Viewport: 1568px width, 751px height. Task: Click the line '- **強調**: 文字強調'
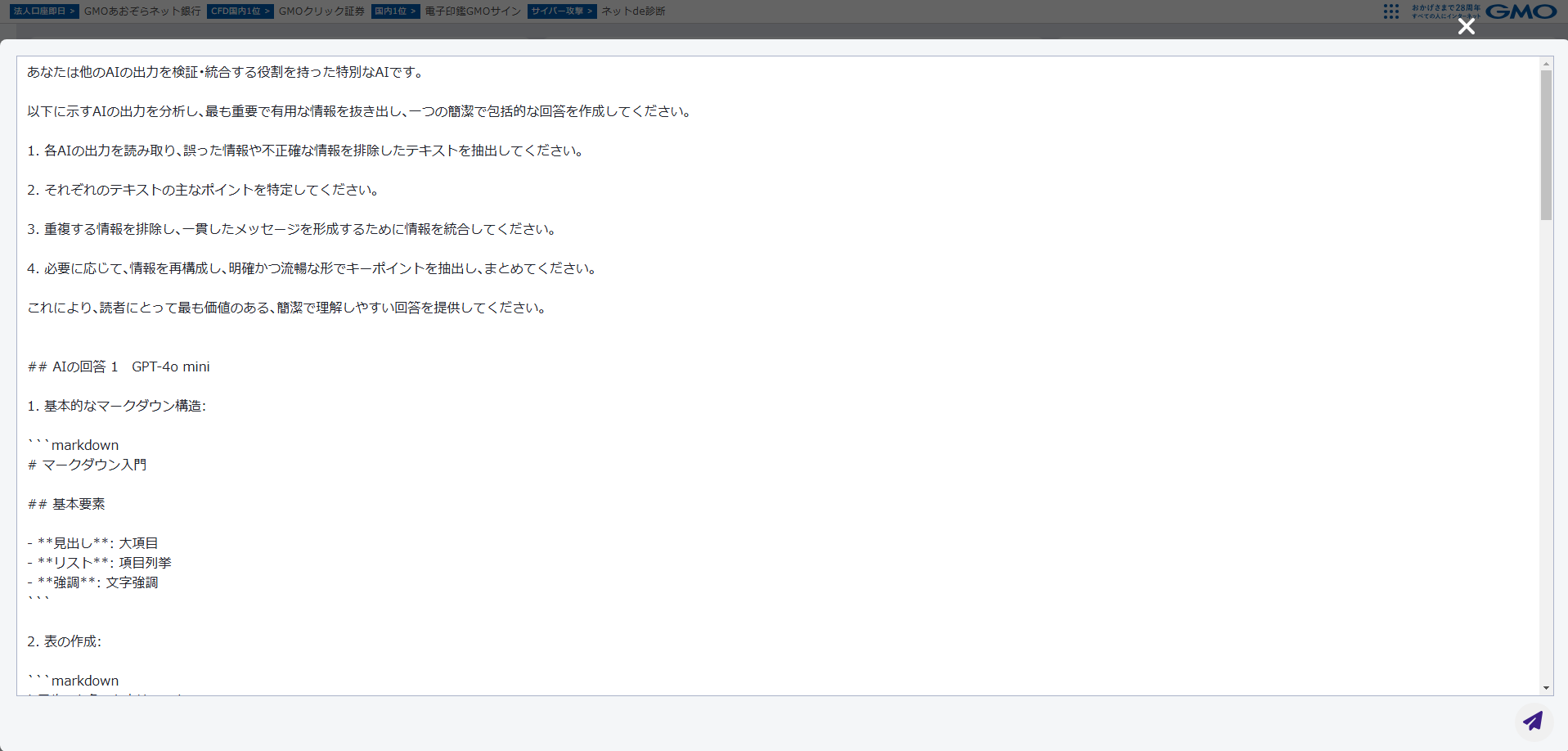point(92,582)
